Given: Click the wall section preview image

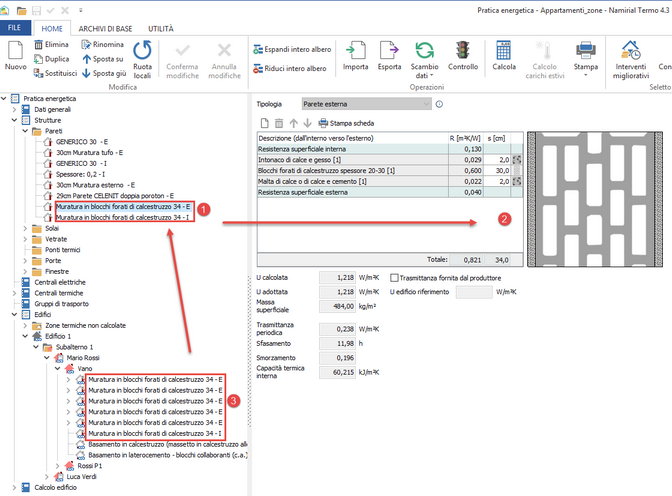Looking at the screenshot, I should tap(595, 199).
